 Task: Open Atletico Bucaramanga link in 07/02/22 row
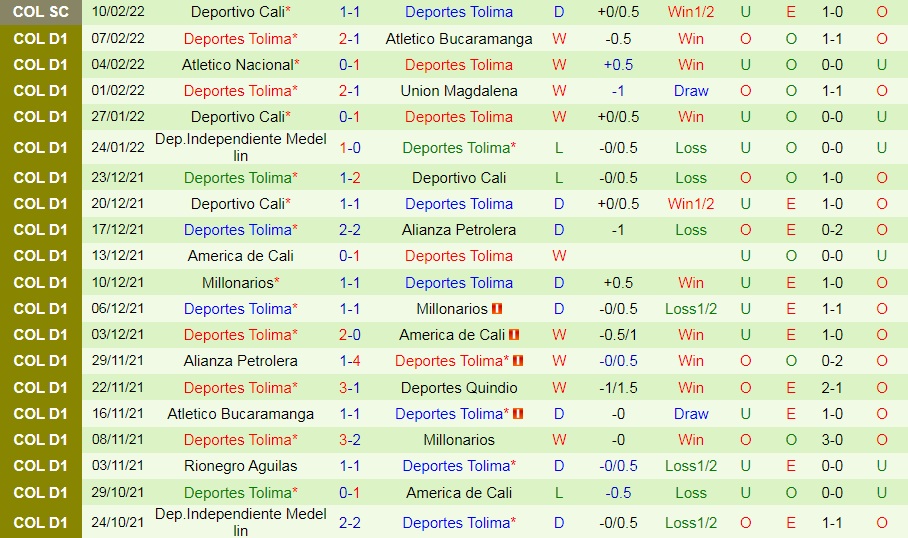pos(459,38)
